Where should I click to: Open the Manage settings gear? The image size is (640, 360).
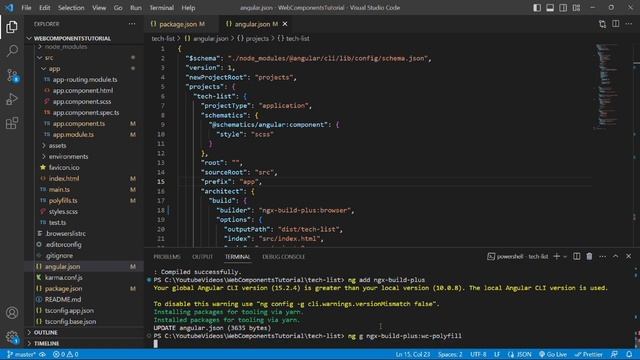tap(12, 337)
